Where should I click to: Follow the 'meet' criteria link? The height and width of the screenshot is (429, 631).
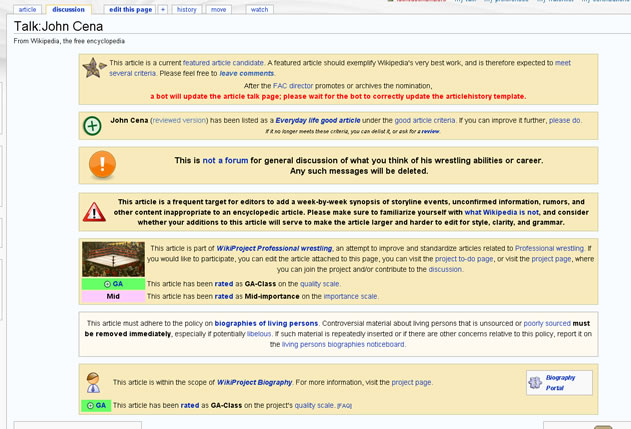[563, 63]
